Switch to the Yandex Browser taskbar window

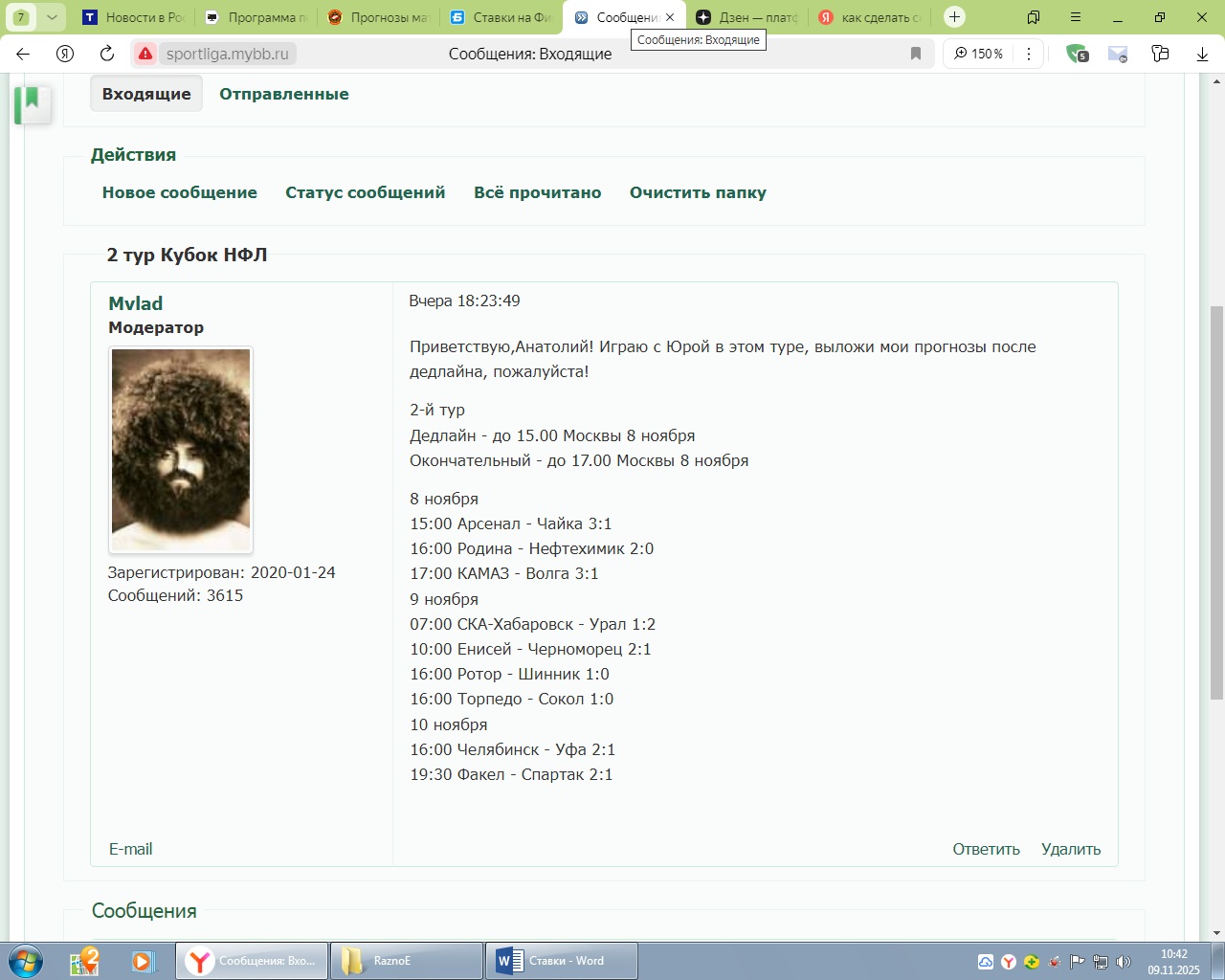pos(252,961)
